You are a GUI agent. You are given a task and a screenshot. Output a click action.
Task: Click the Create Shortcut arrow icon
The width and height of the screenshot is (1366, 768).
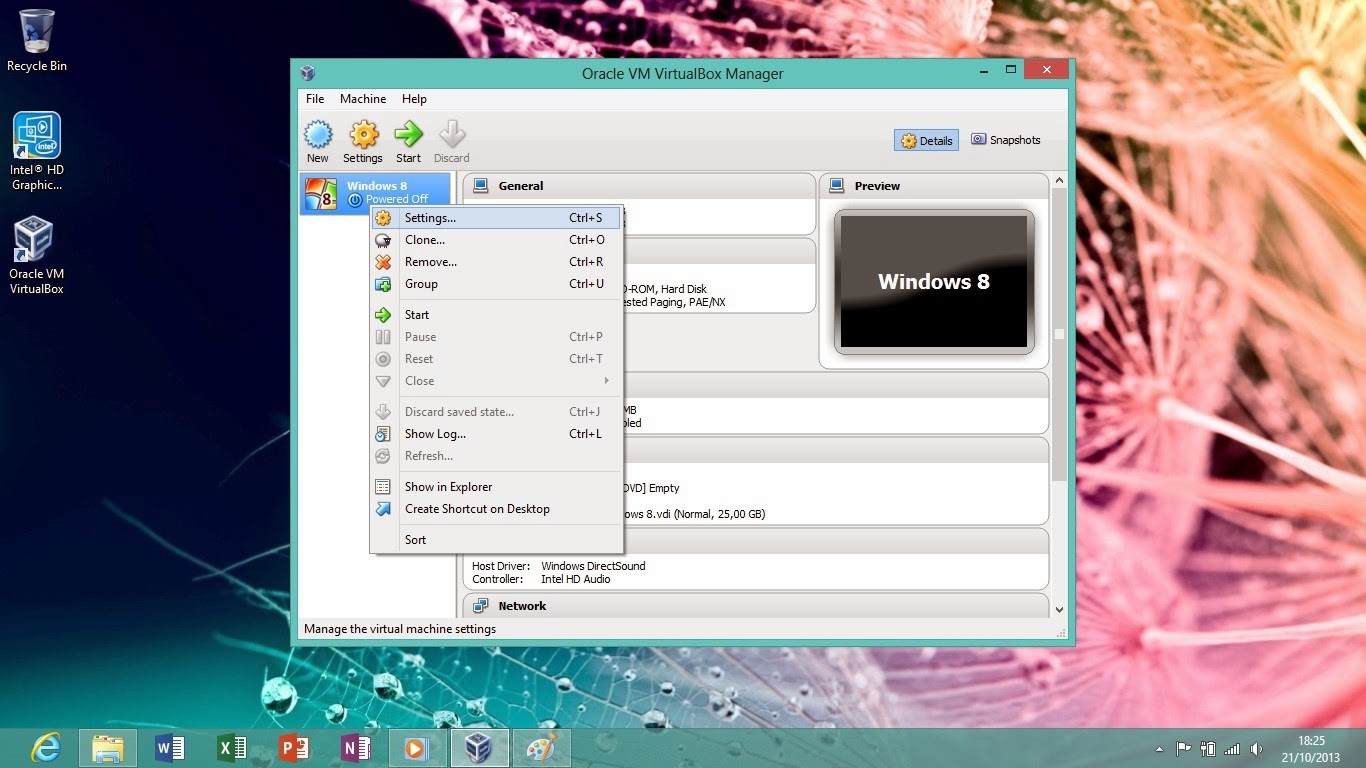383,509
